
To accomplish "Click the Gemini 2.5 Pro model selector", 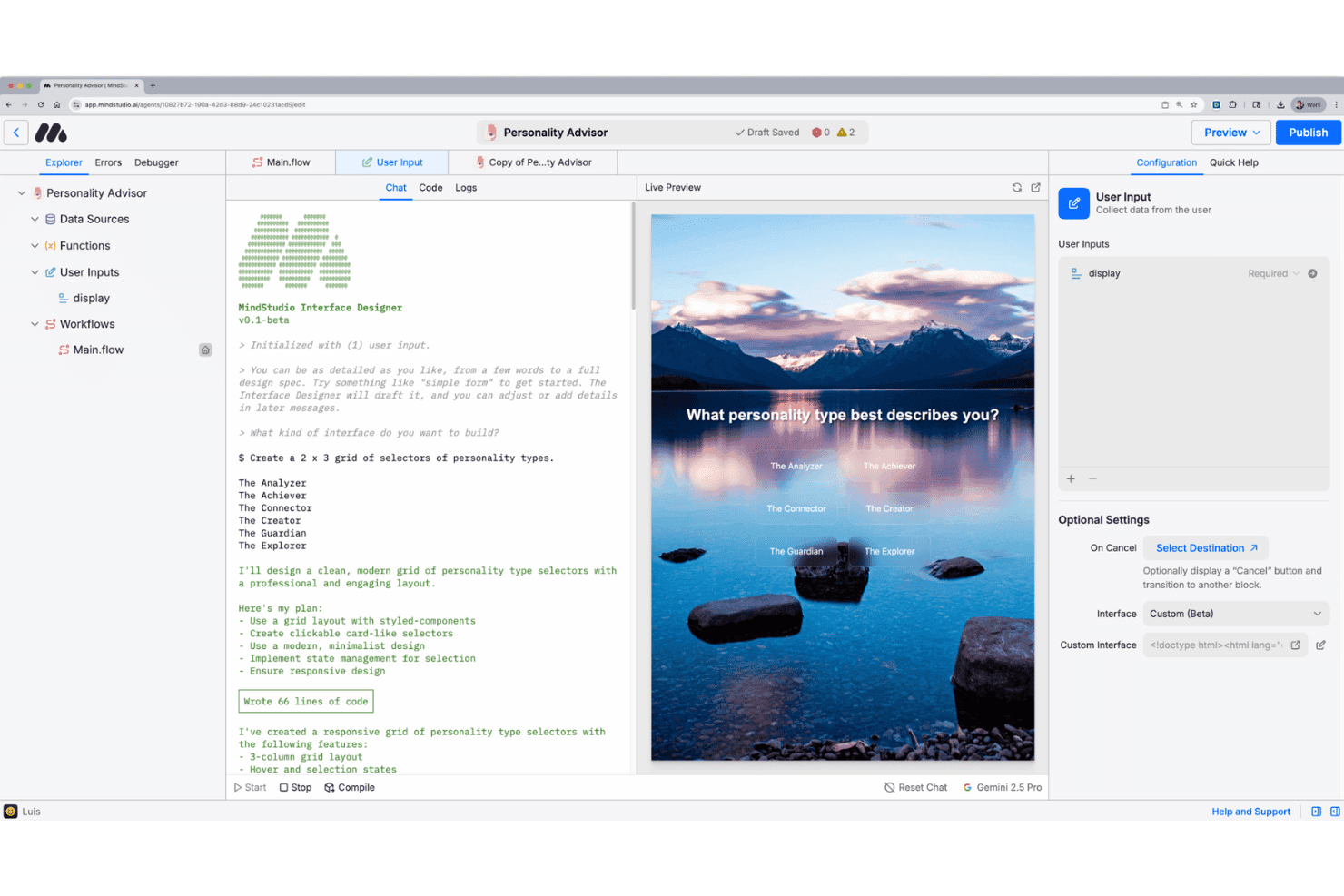I will pyautogui.click(x=1003, y=788).
